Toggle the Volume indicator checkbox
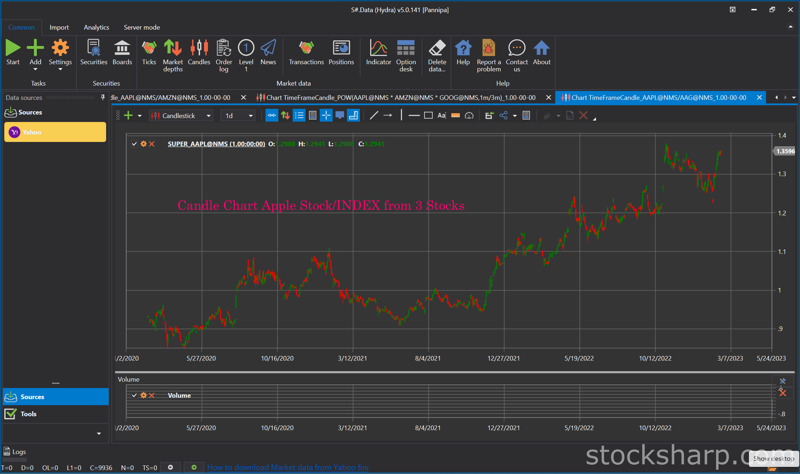800x474 pixels. 134,395
